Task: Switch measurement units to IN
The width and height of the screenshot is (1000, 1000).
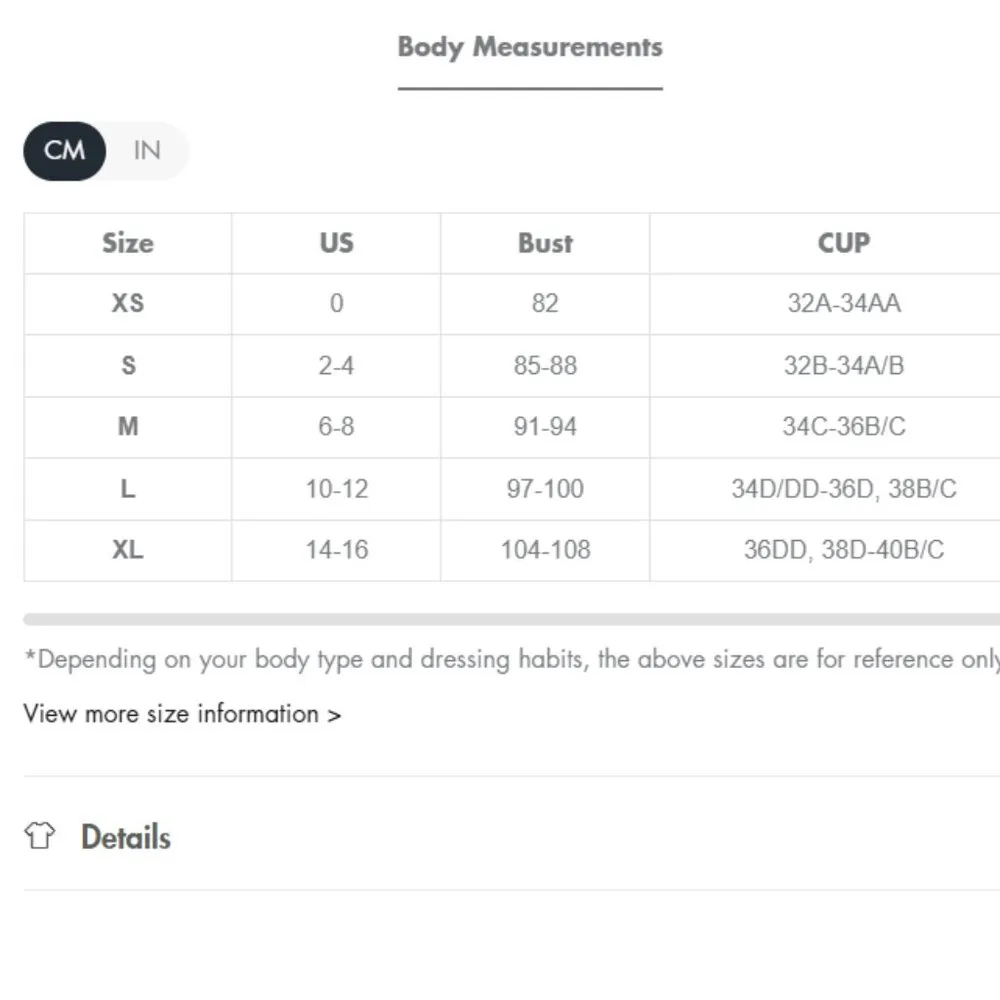Action: tap(146, 151)
